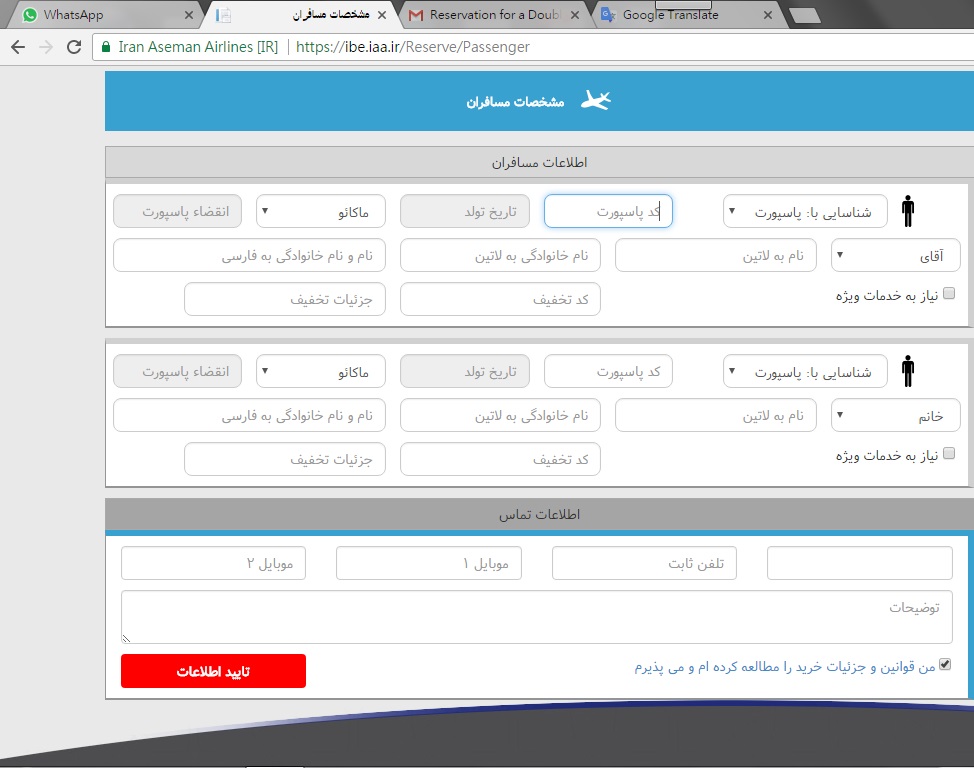
Task: Close the مشخصات مسافران tab
Action: 382,15
